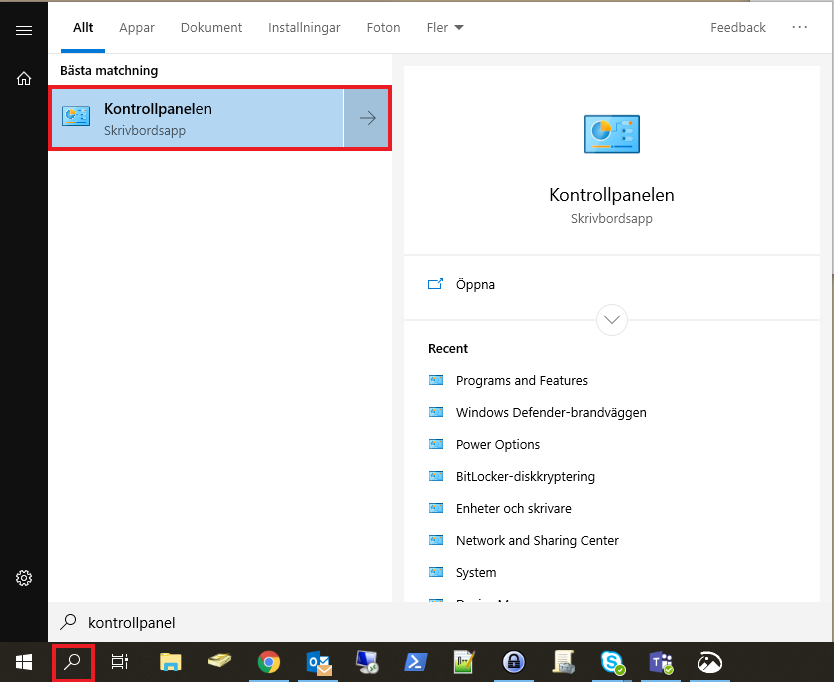Viewport: 834px width, 682px height.
Task: Open the round mountain photo app on the taskbar
Action: (710, 662)
